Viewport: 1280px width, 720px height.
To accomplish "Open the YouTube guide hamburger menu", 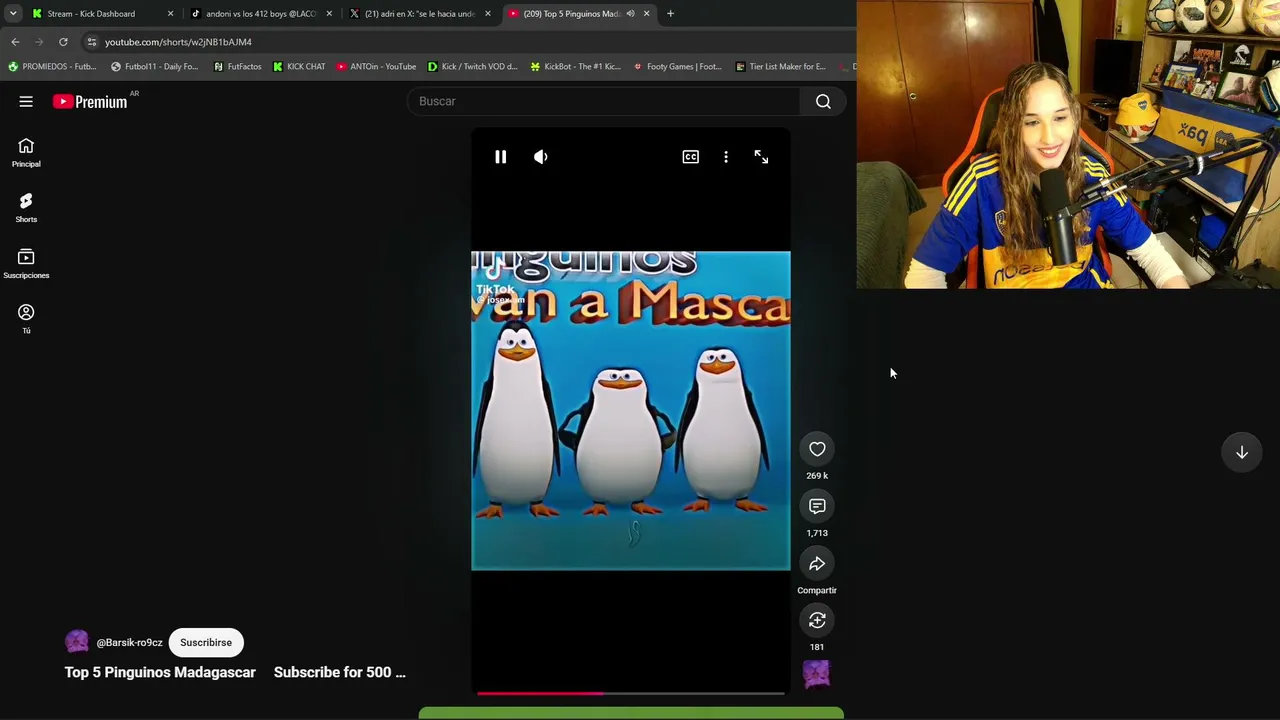I will [26, 101].
